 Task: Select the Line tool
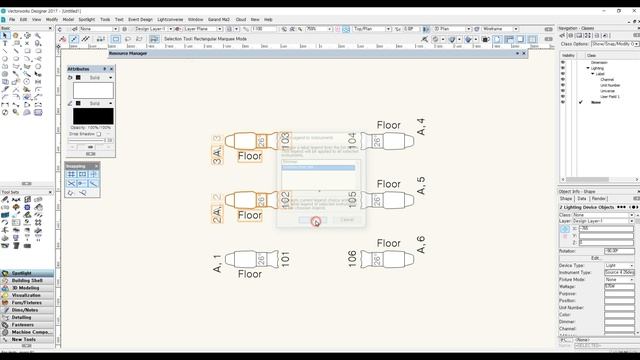(x=5, y=51)
